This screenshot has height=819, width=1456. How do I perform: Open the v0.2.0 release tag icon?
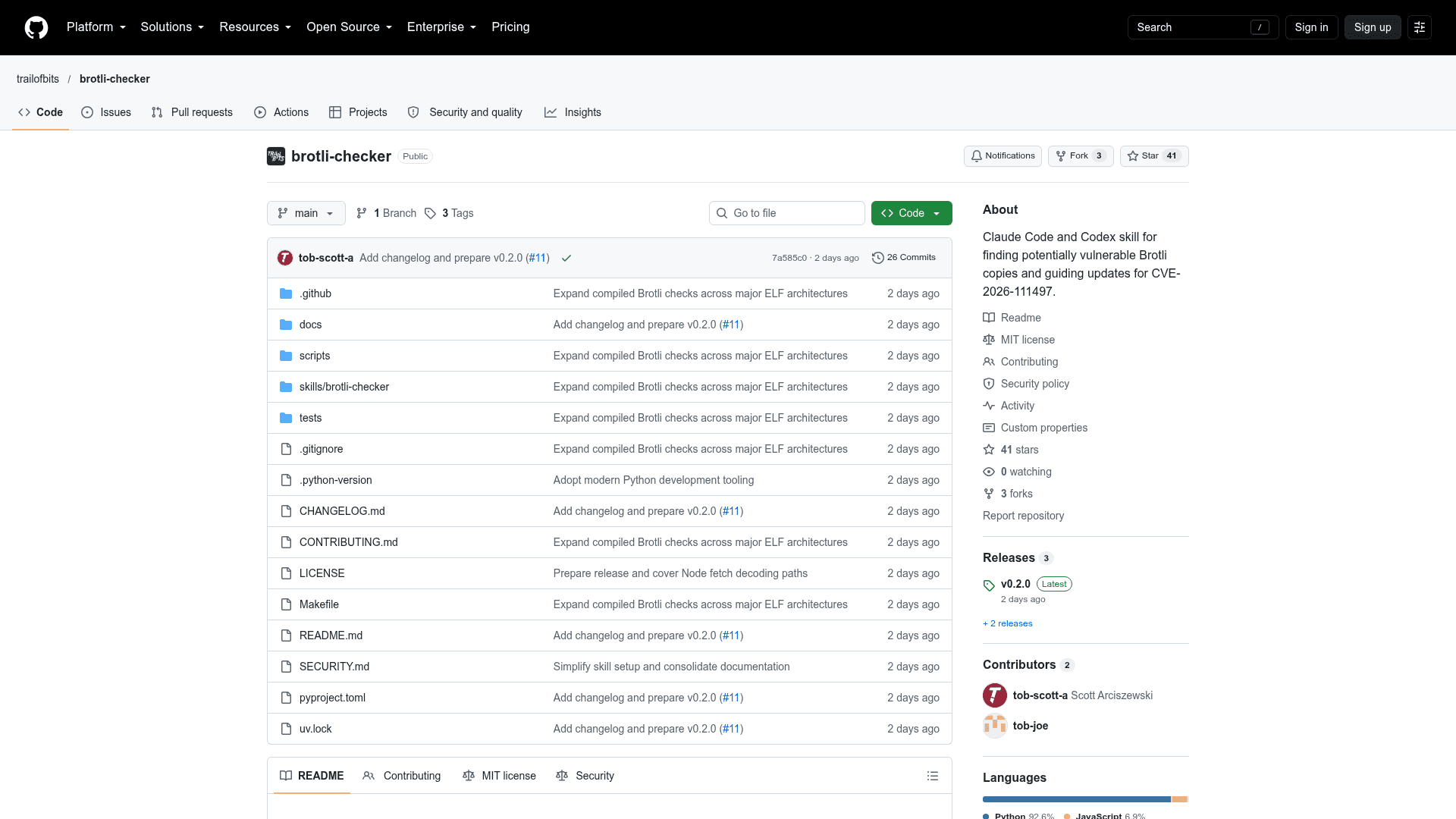(x=989, y=585)
